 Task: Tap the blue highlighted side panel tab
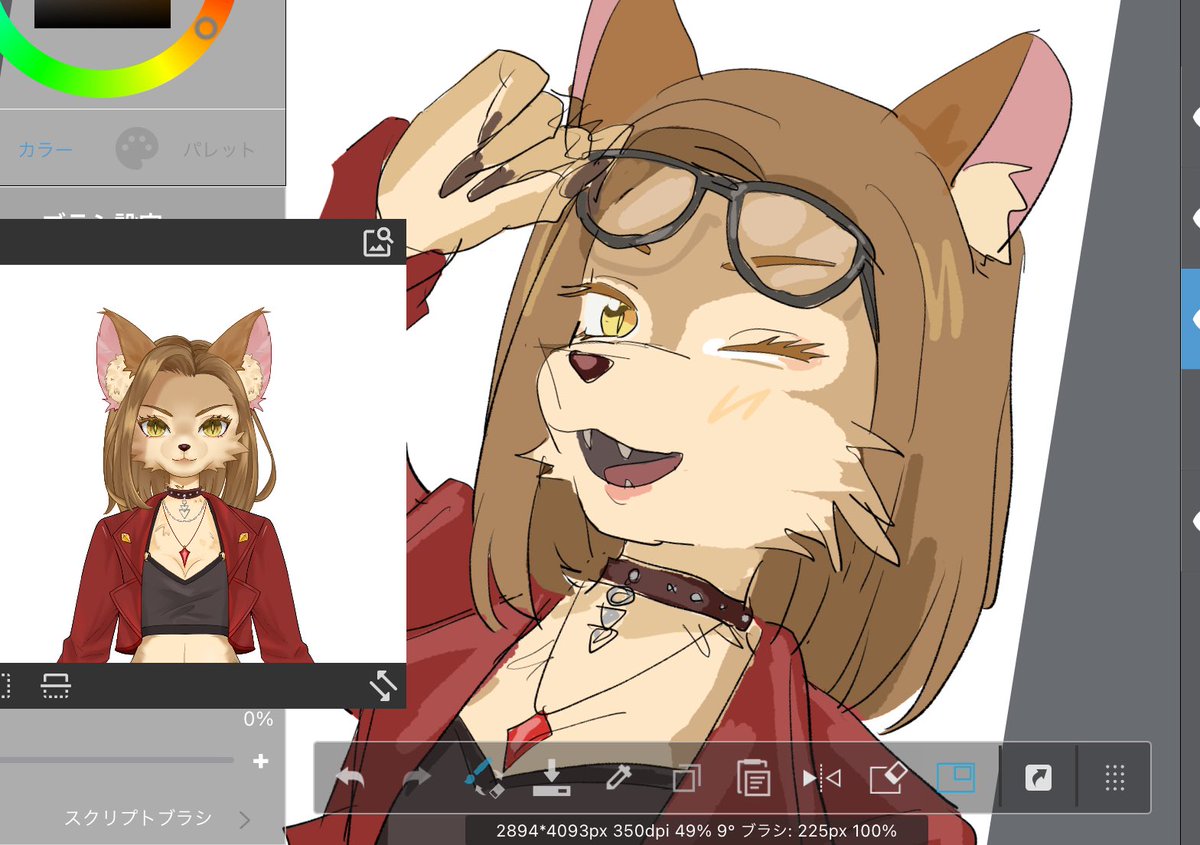[1190, 319]
